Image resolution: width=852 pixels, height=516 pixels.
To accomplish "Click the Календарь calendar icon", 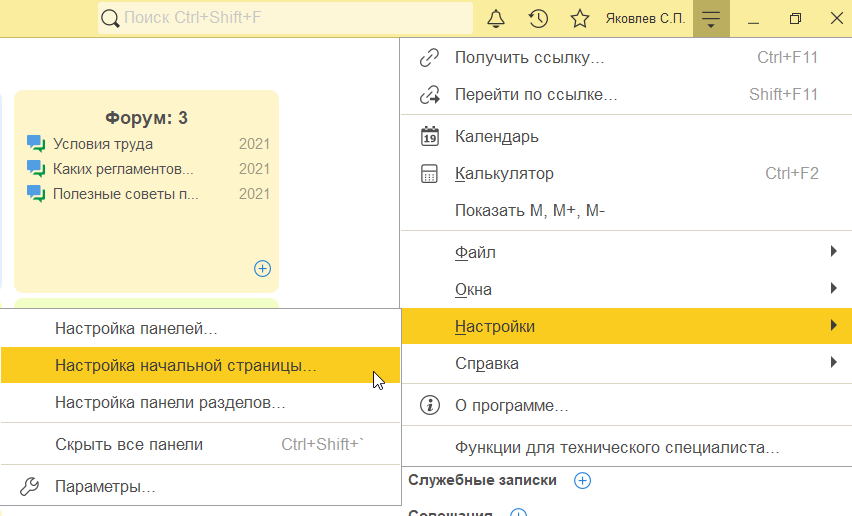I will tap(430, 136).
